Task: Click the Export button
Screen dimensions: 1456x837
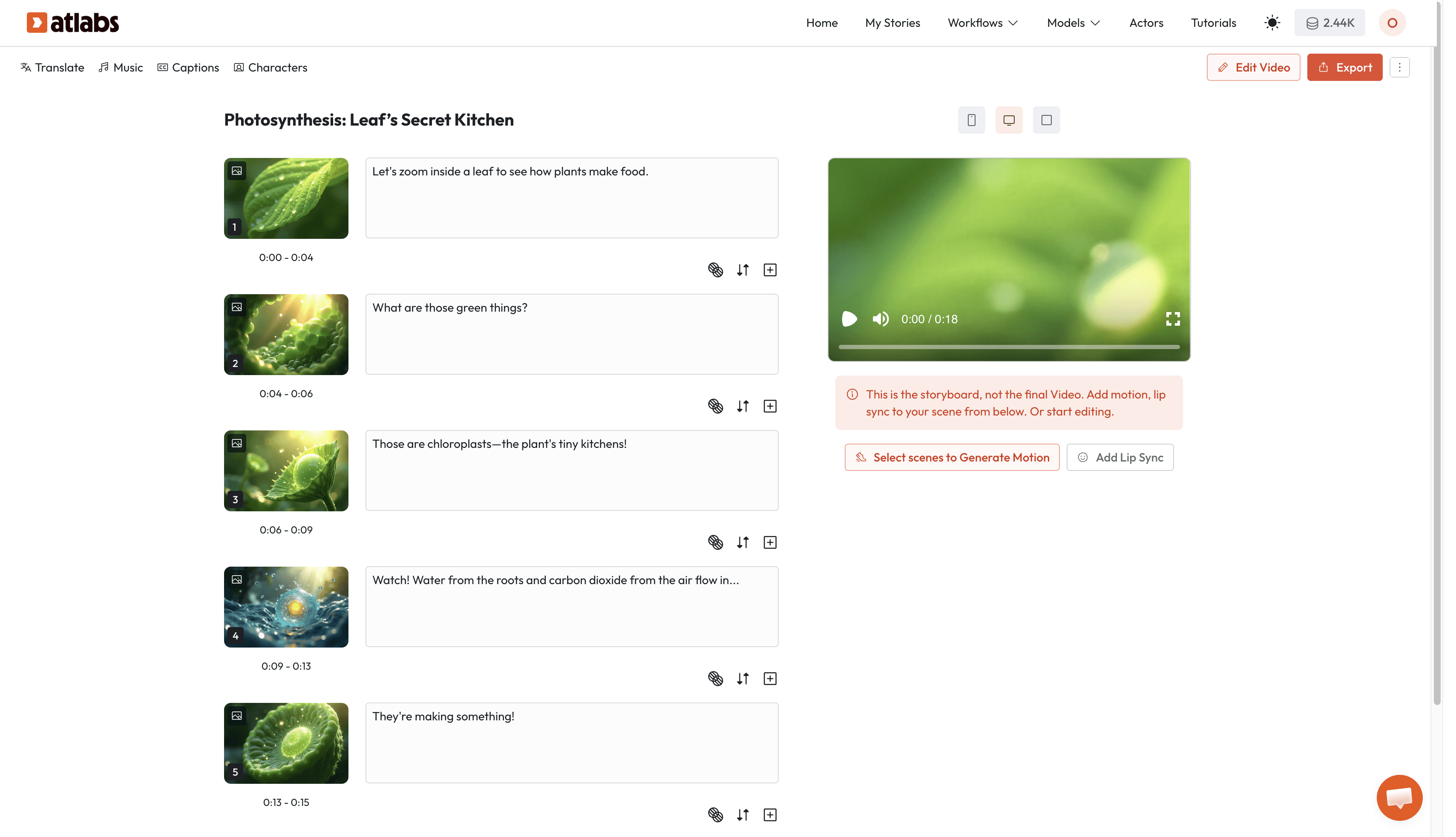Action: (1344, 67)
